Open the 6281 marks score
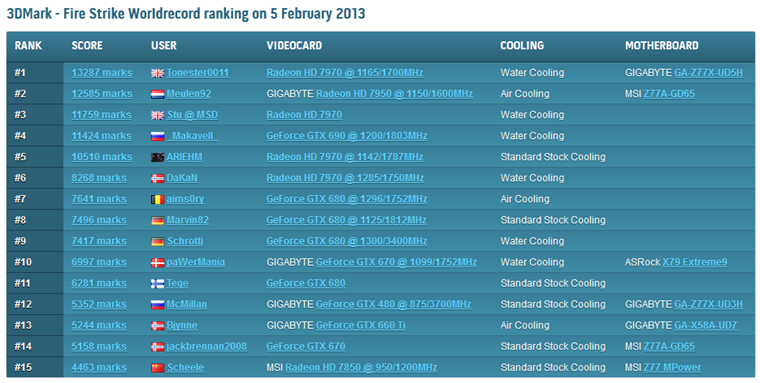The height and width of the screenshot is (383, 760). coord(99,283)
